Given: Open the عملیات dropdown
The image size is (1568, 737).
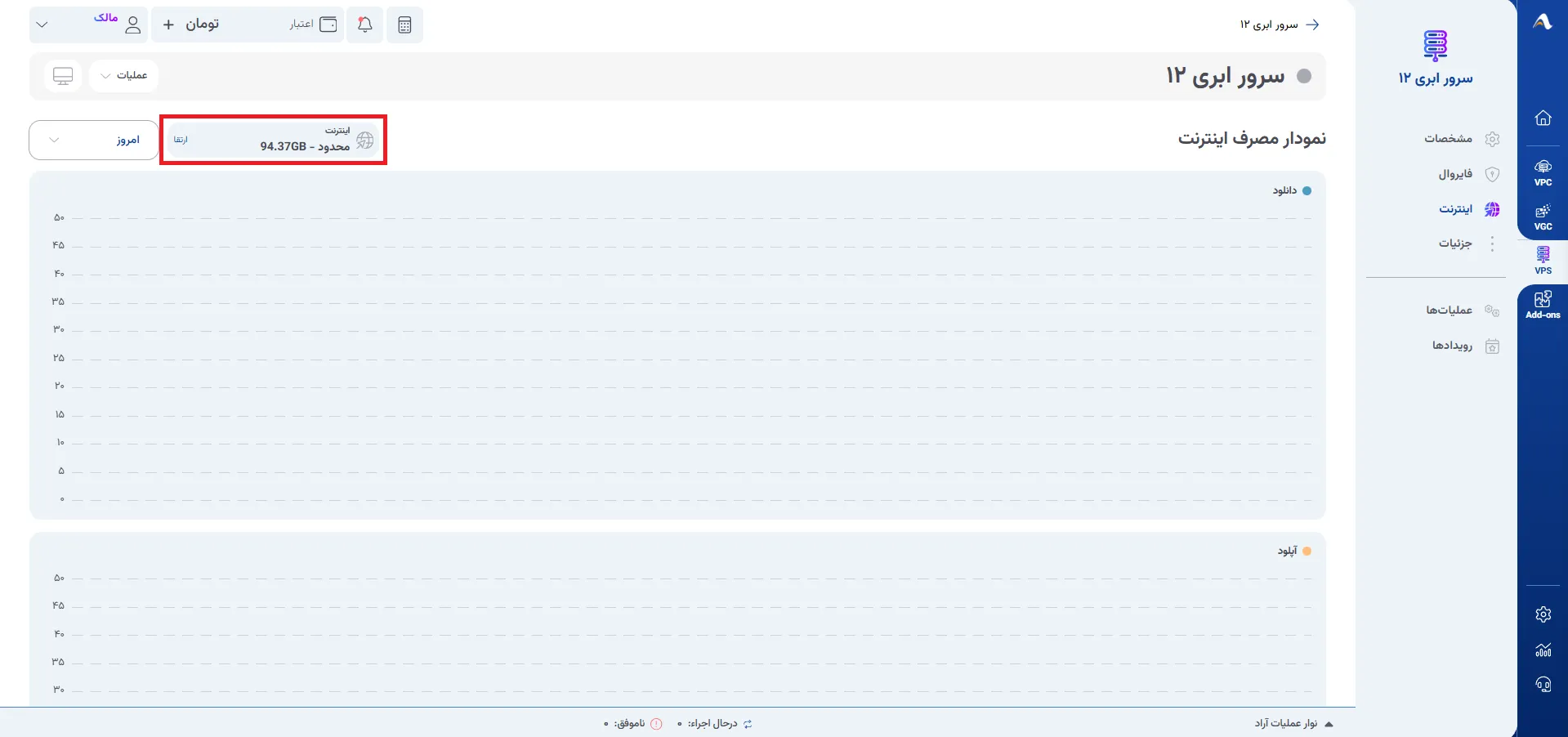Looking at the screenshot, I should click(123, 76).
